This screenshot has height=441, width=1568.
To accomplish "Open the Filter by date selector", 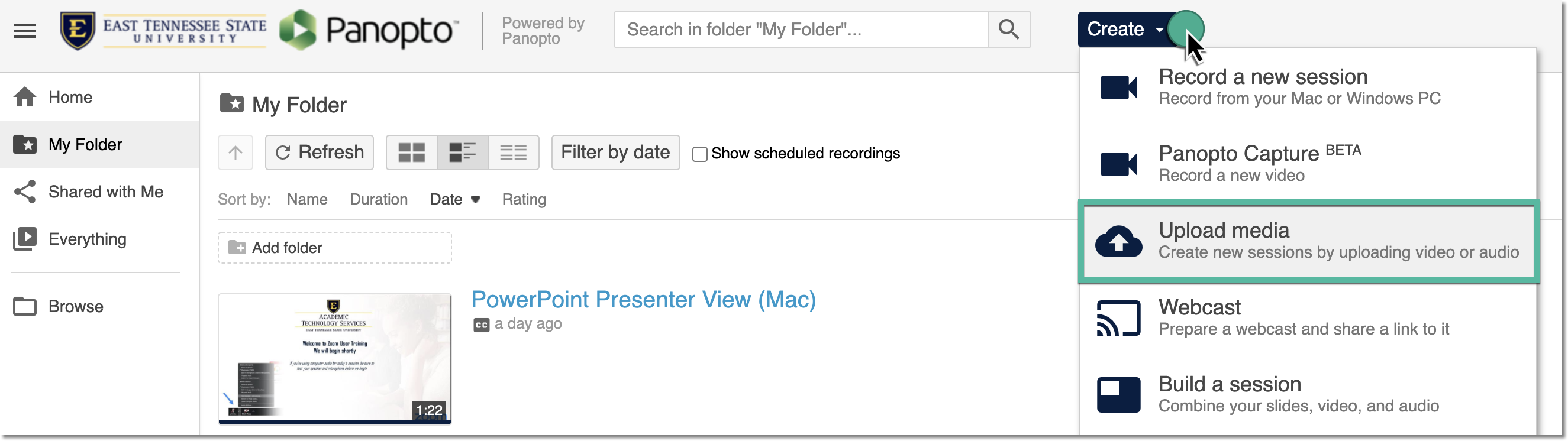I will [615, 152].
